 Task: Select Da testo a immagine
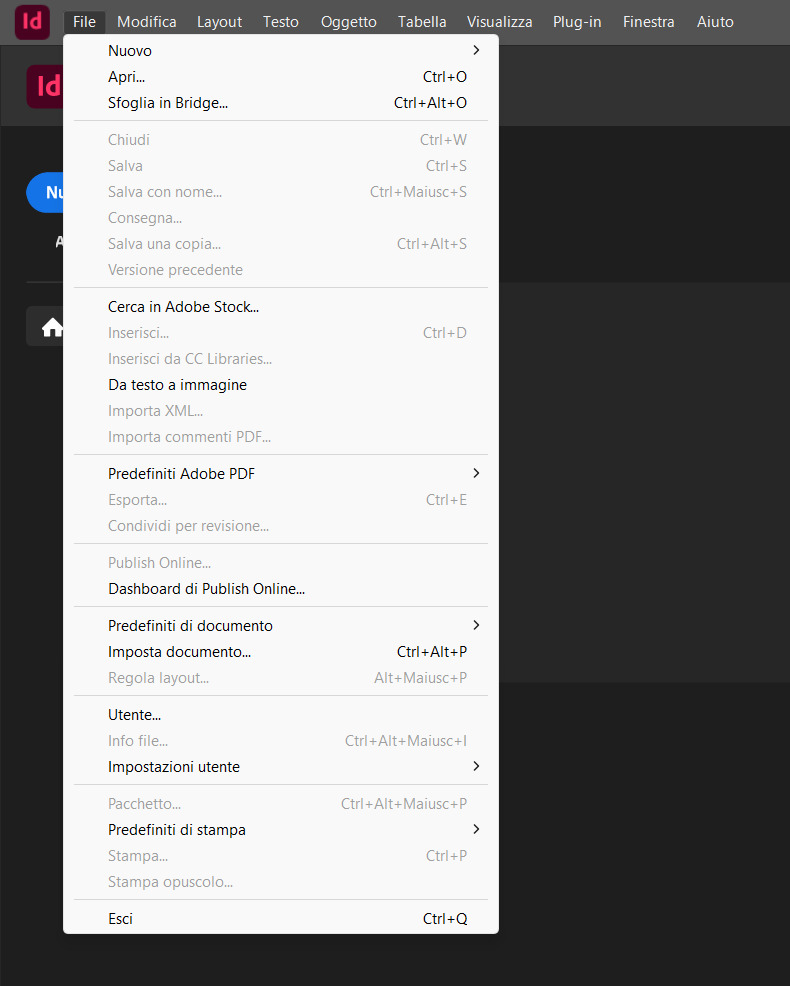tap(177, 385)
